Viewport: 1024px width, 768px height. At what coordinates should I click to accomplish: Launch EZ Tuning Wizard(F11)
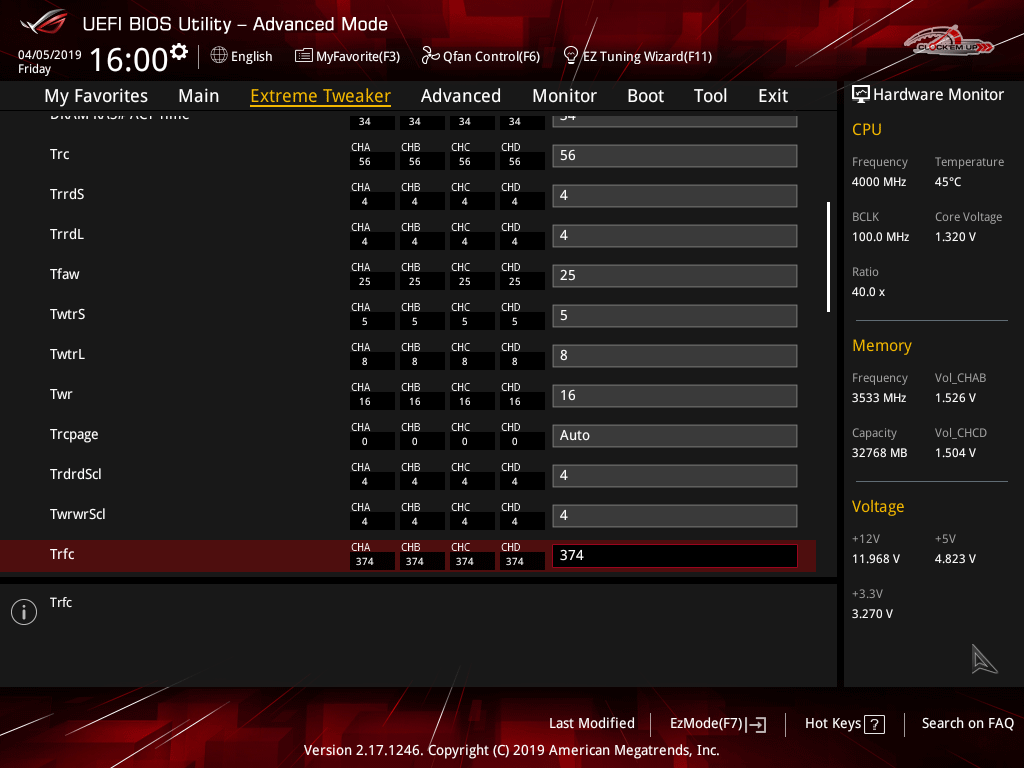637,56
